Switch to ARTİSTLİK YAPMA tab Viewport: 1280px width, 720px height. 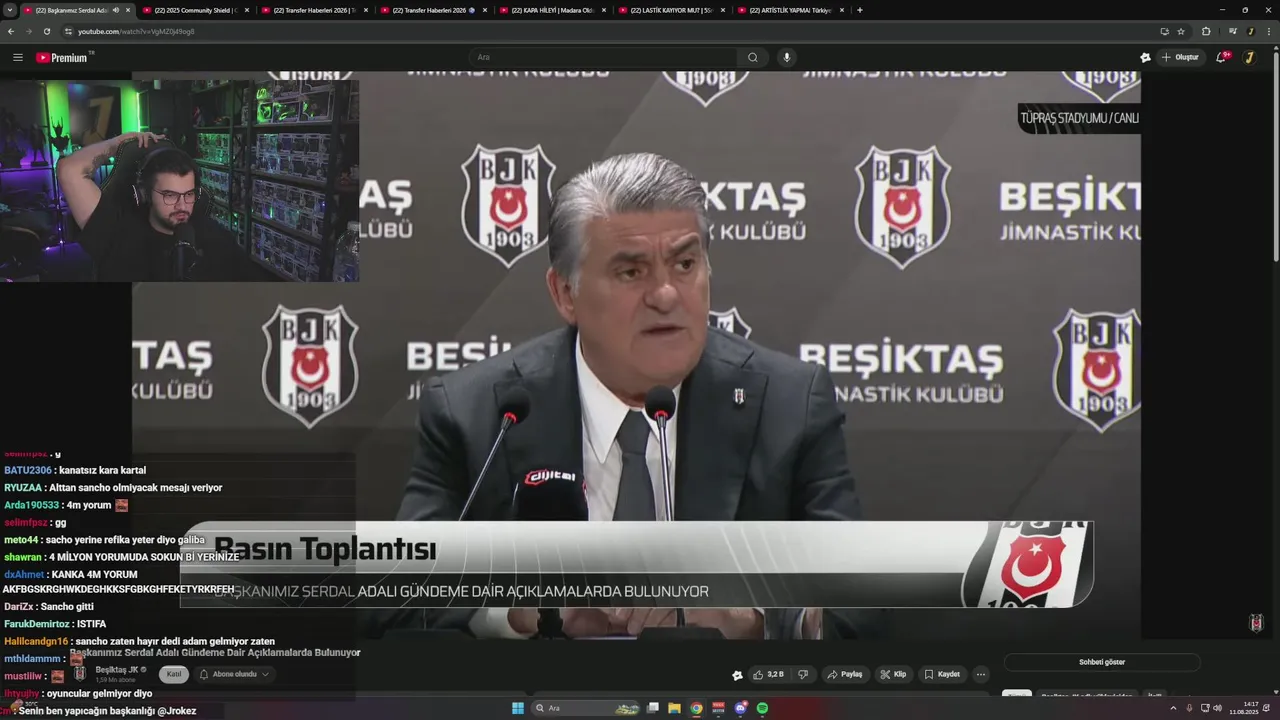click(791, 10)
